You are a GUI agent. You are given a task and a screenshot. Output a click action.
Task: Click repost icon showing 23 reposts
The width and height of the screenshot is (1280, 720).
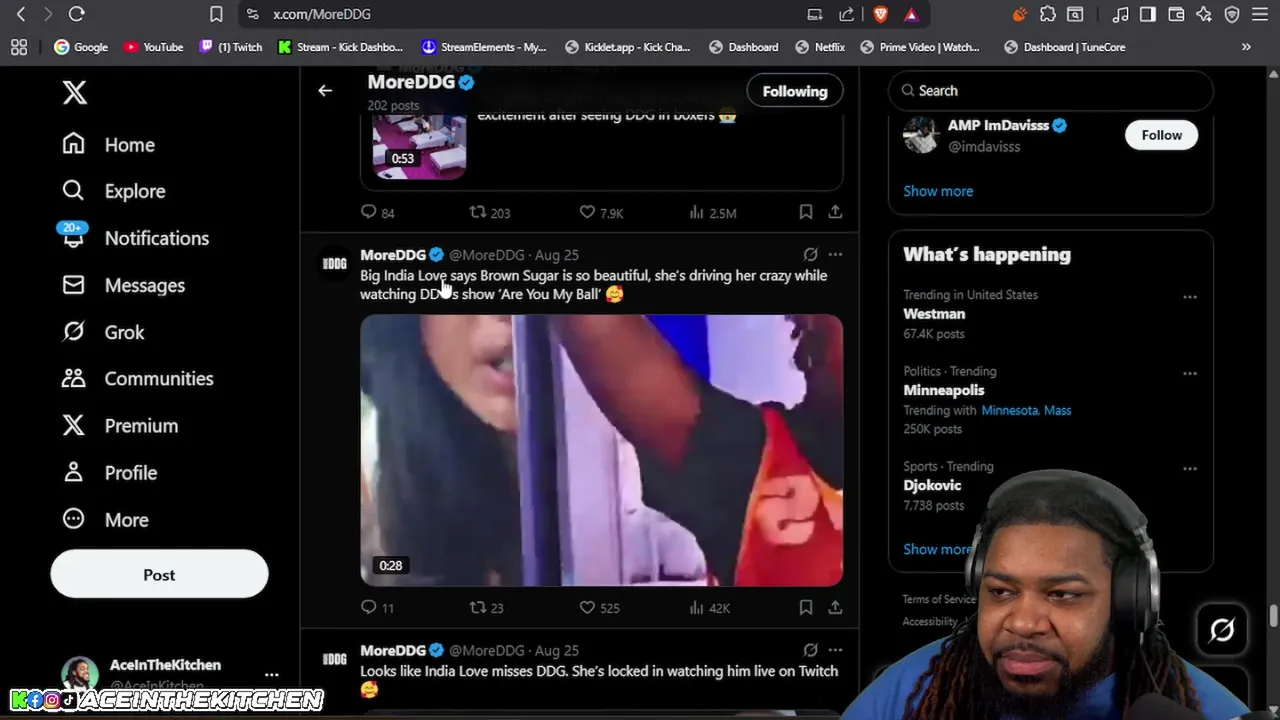(x=478, y=607)
